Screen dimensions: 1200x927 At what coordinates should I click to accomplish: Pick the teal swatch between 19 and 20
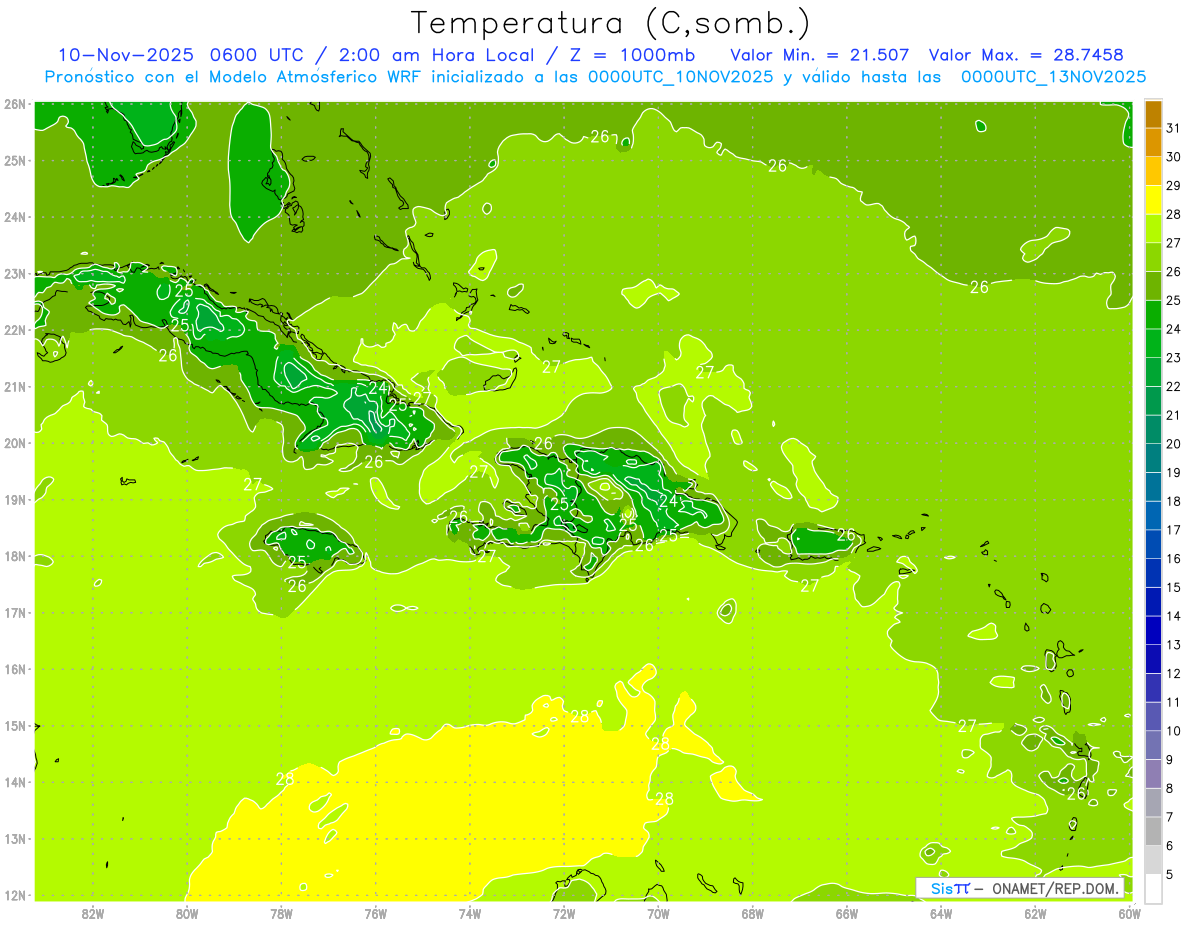pos(1153,459)
